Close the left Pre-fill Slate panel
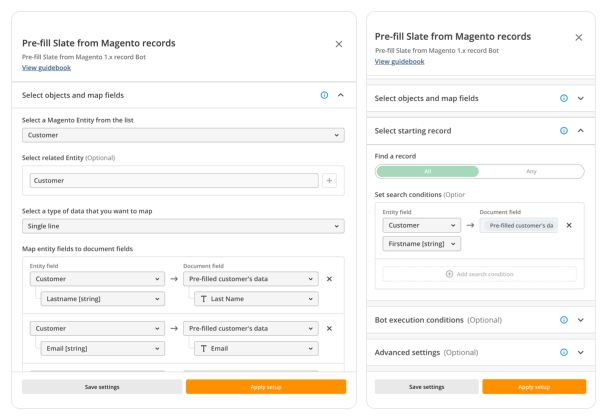Screen dimensions: 608x420 pos(339,44)
